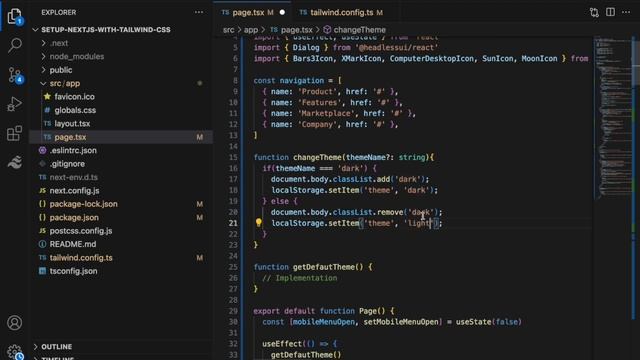Viewport: 640px width, 360px height.
Task: Click the code minimap overview
Action: [613, 118]
